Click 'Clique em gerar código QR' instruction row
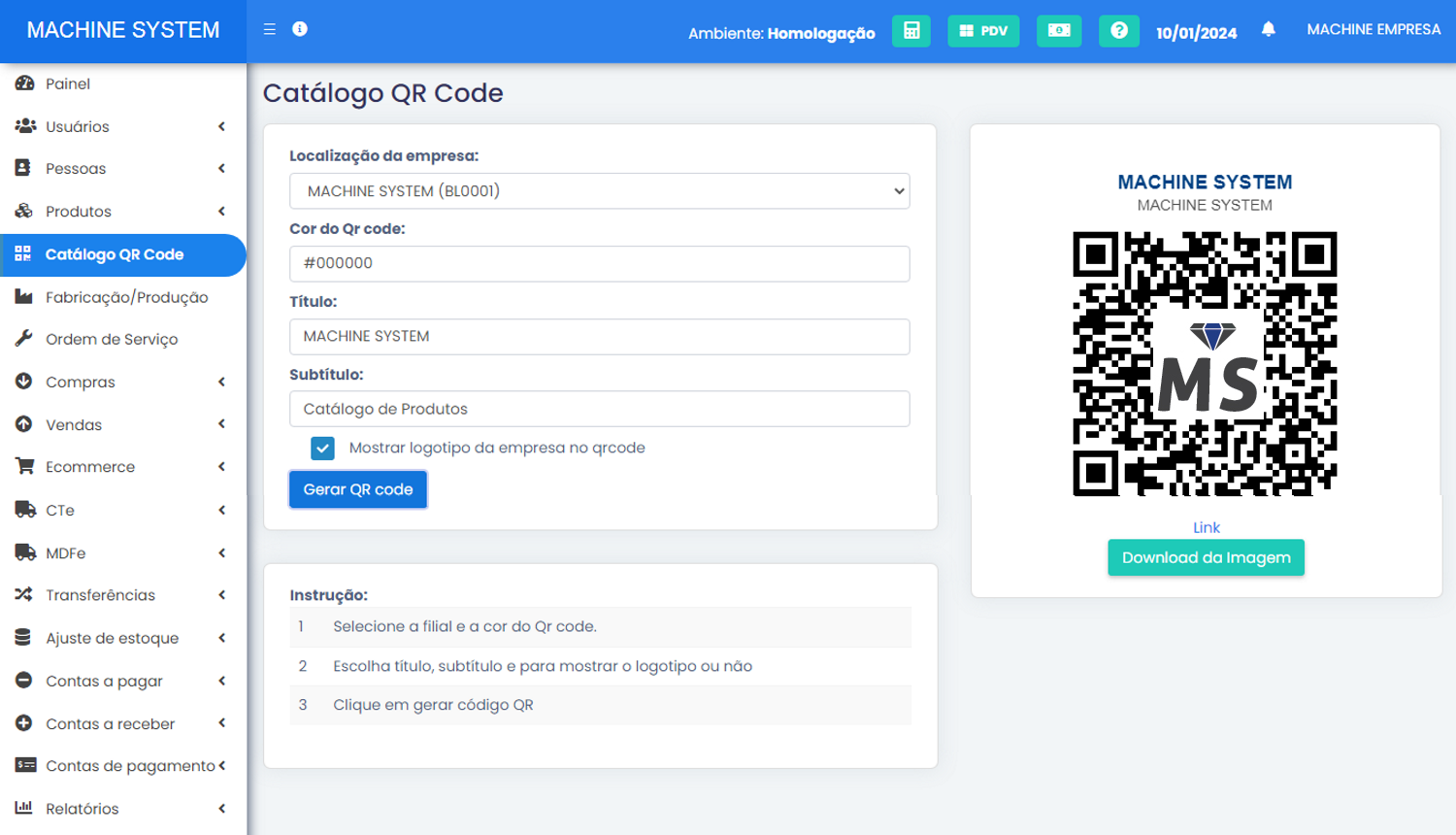This screenshot has width=1456, height=835. [600, 705]
